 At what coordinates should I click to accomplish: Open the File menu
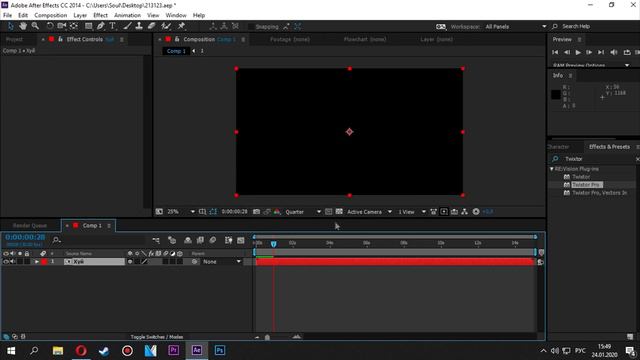7,15
